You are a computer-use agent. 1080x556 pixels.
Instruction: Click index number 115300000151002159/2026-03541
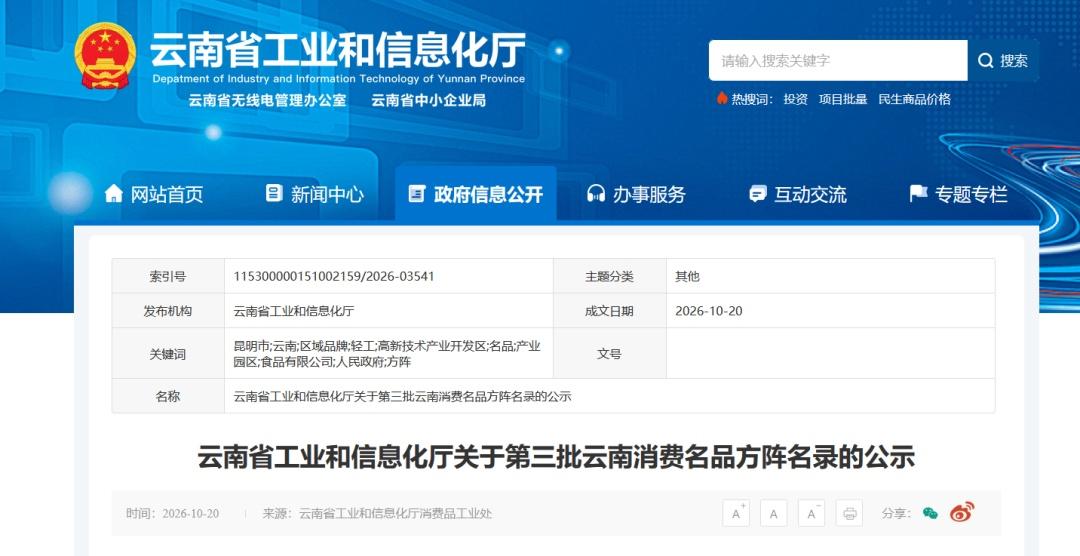tap(334, 276)
